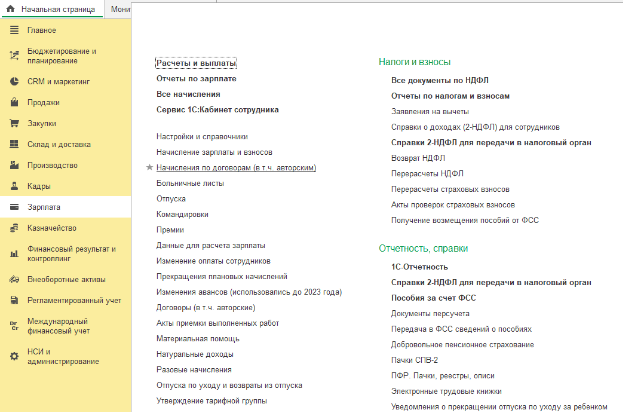Click the Склад и доставка icon
This screenshot has height=412, width=624.
[x=14, y=144]
